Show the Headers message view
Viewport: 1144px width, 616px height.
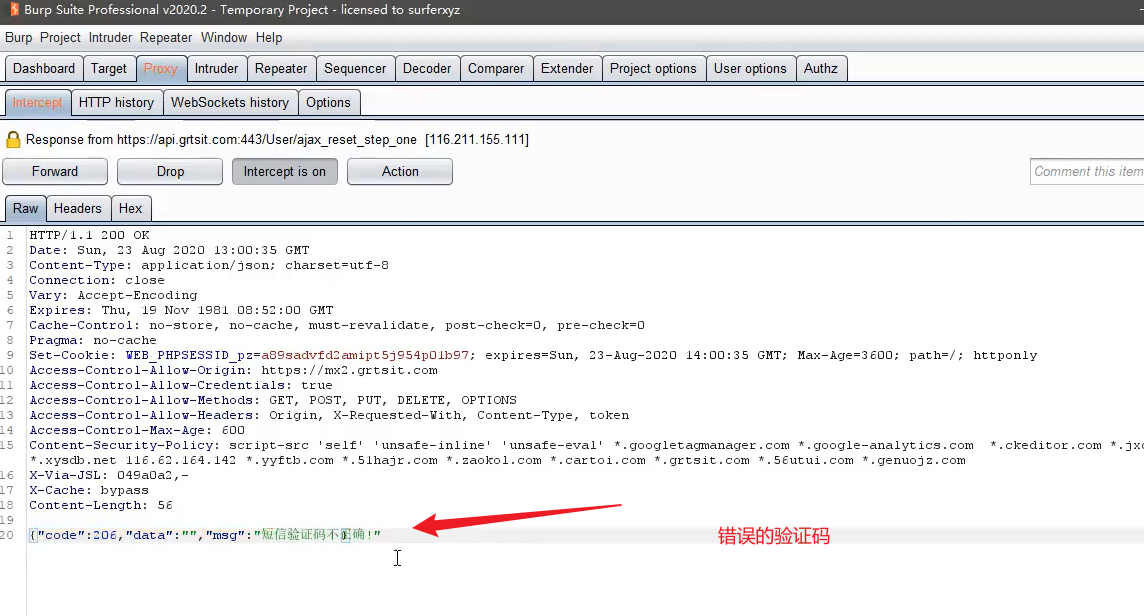pyautogui.click(x=77, y=209)
